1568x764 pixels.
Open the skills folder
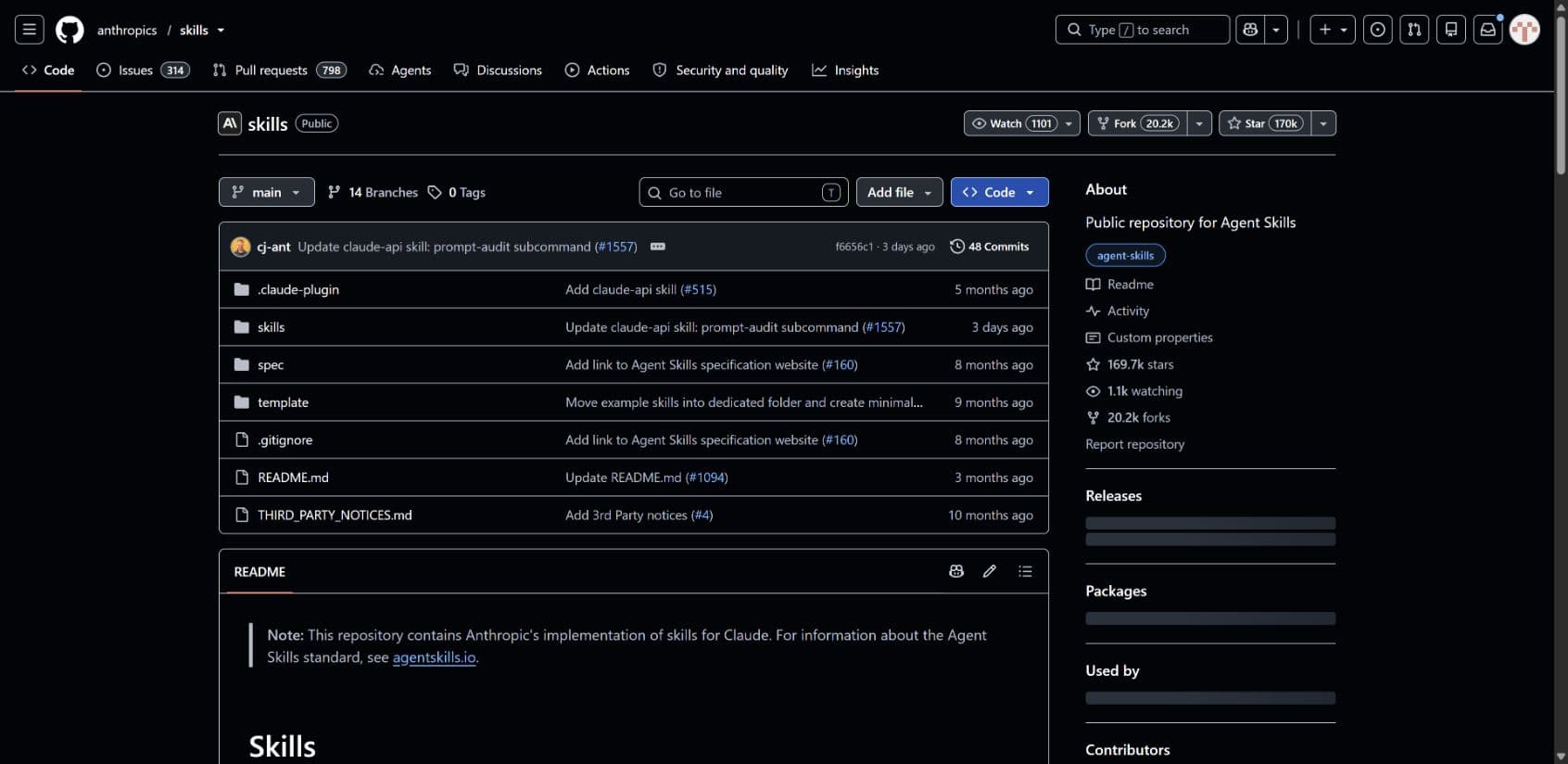(271, 327)
